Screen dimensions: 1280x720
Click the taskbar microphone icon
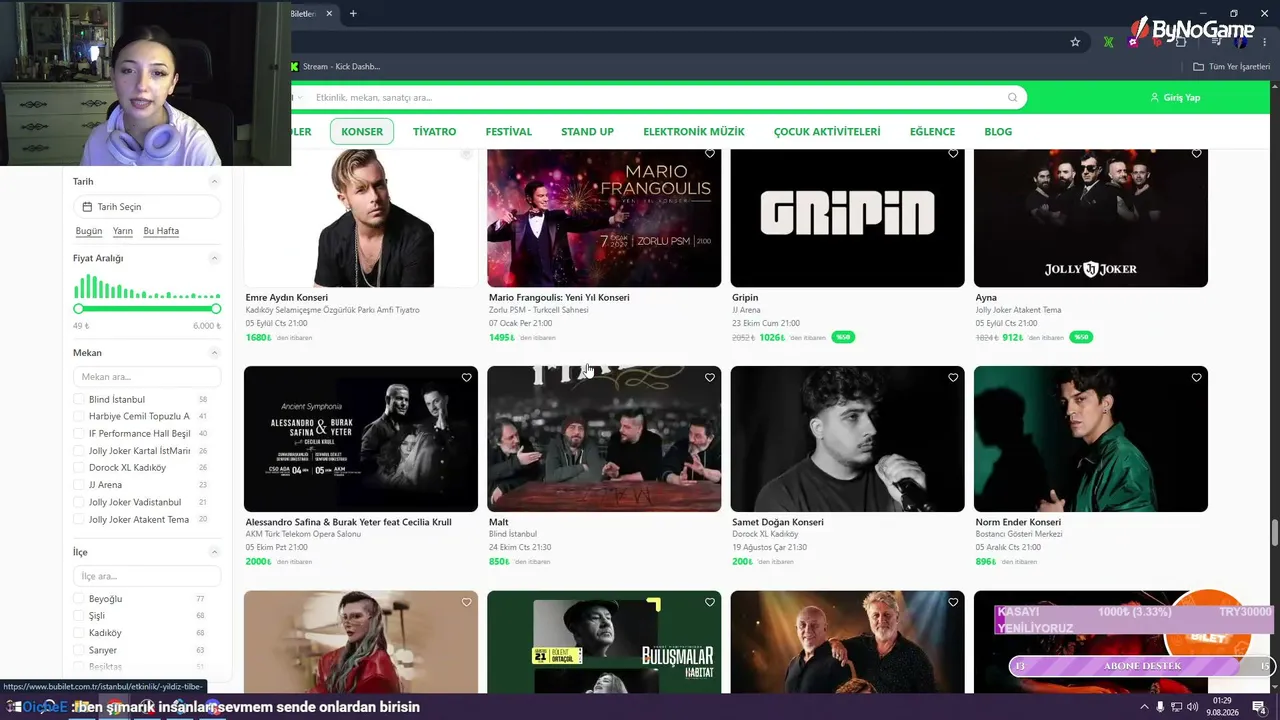point(1160,707)
